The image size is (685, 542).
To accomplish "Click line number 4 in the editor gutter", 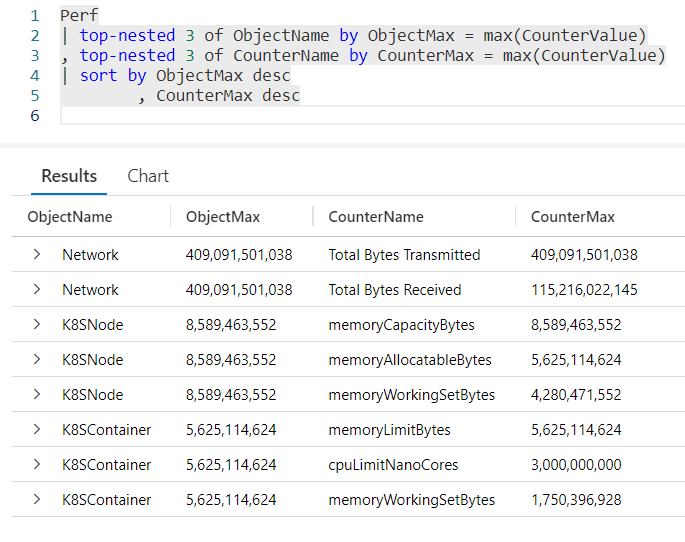I will pyautogui.click(x=35, y=76).
